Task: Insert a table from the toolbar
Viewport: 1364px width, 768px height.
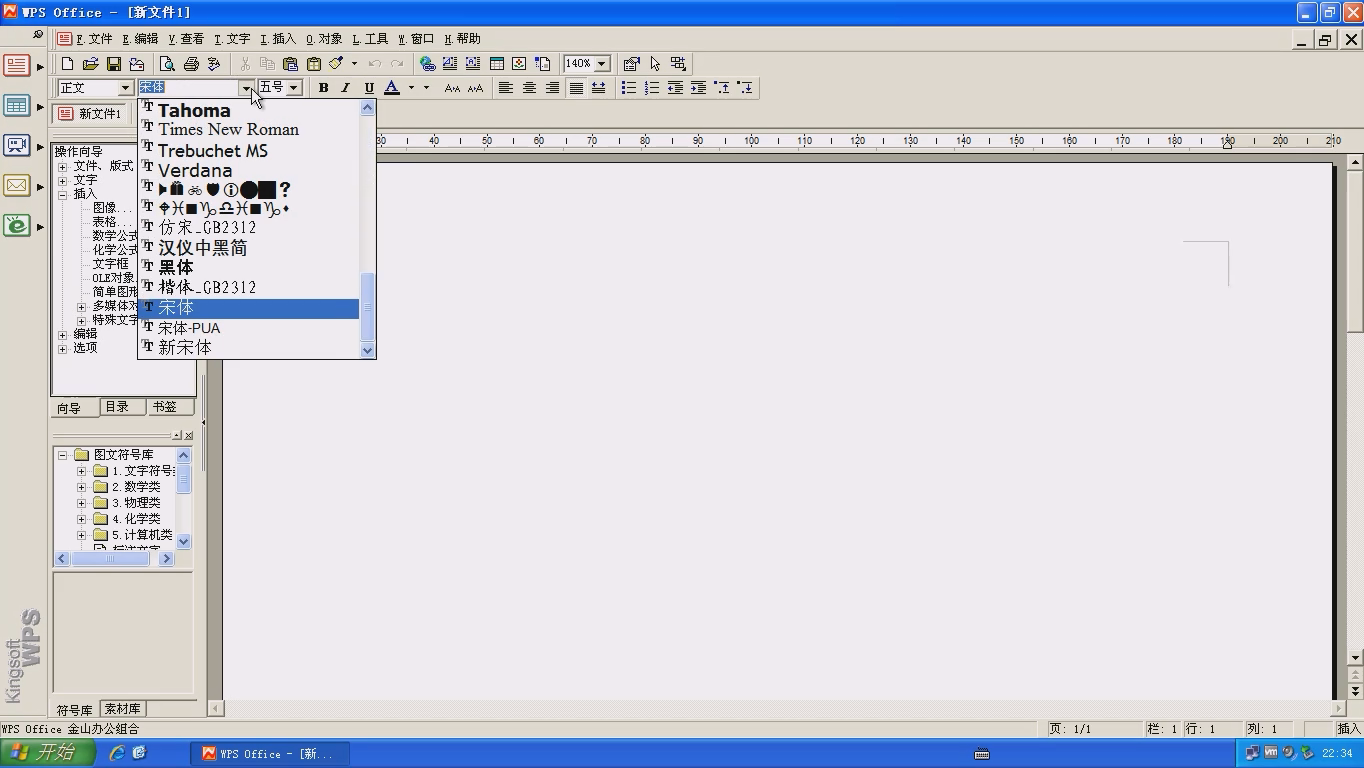Action: coord(496,64)
